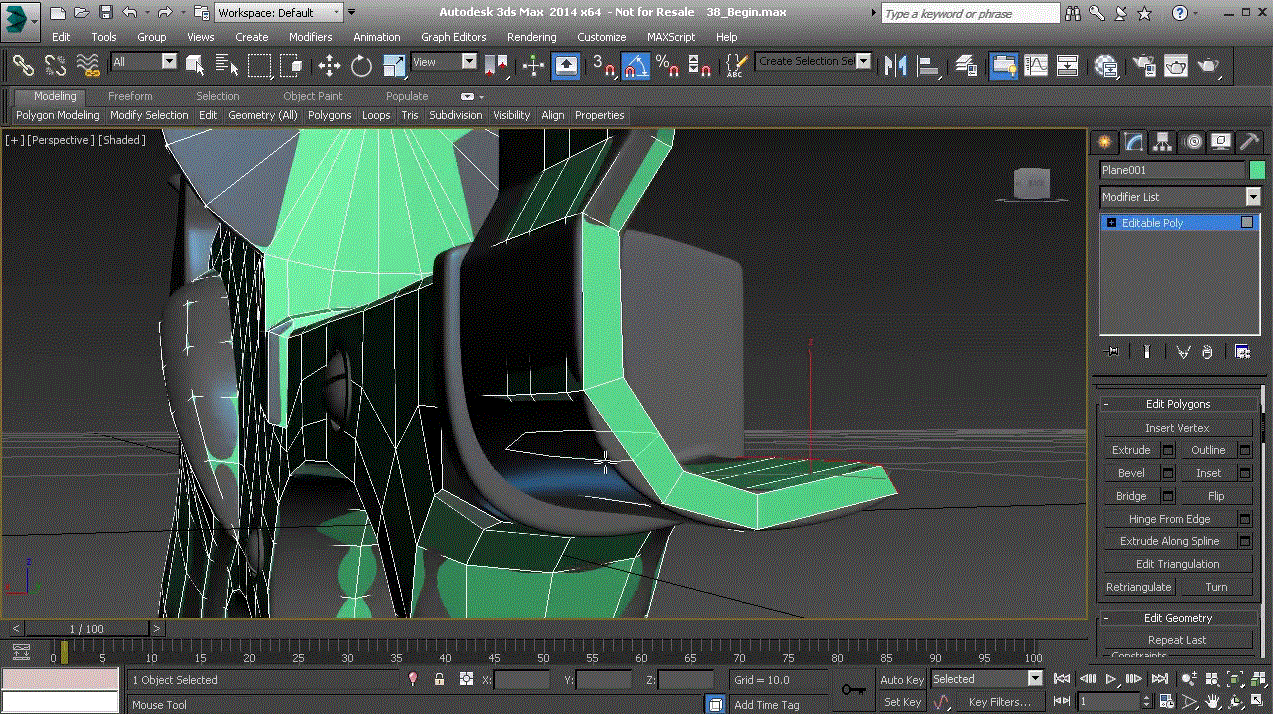Open the Manage Layers icon
The image size is (1273, 714).
click(x=966, y=66)
